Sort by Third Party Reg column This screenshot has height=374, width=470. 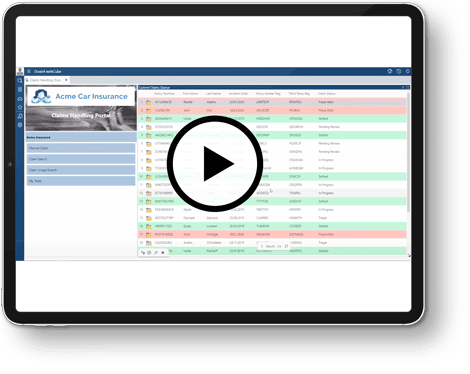pyautogui.click(x=299, y=94)
